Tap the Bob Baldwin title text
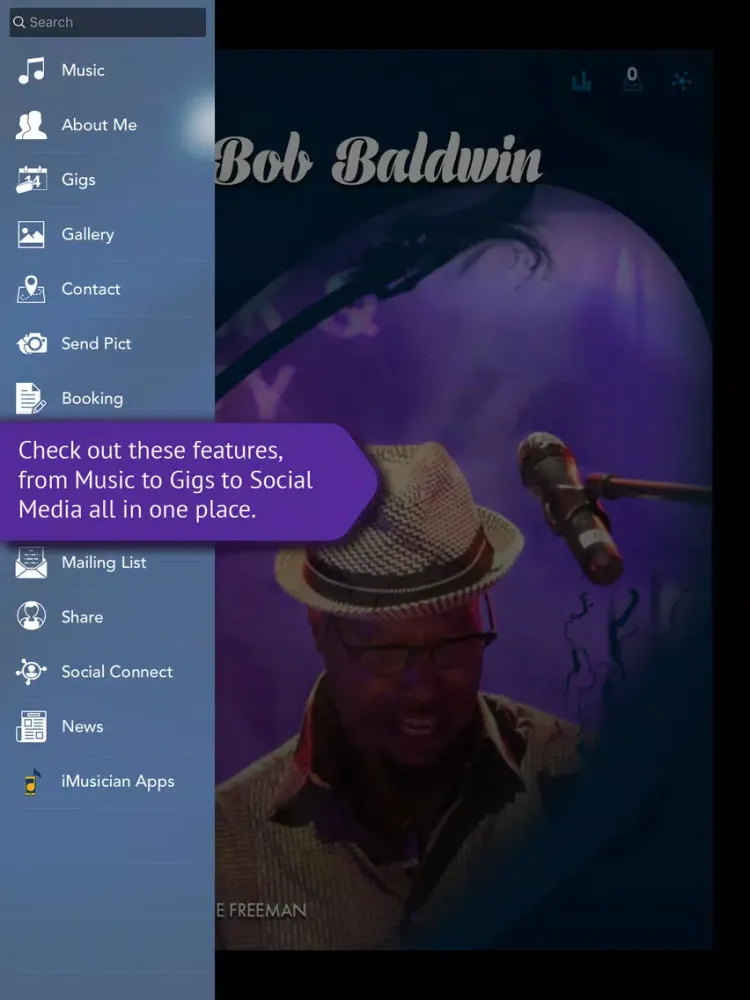 [379, 161]
